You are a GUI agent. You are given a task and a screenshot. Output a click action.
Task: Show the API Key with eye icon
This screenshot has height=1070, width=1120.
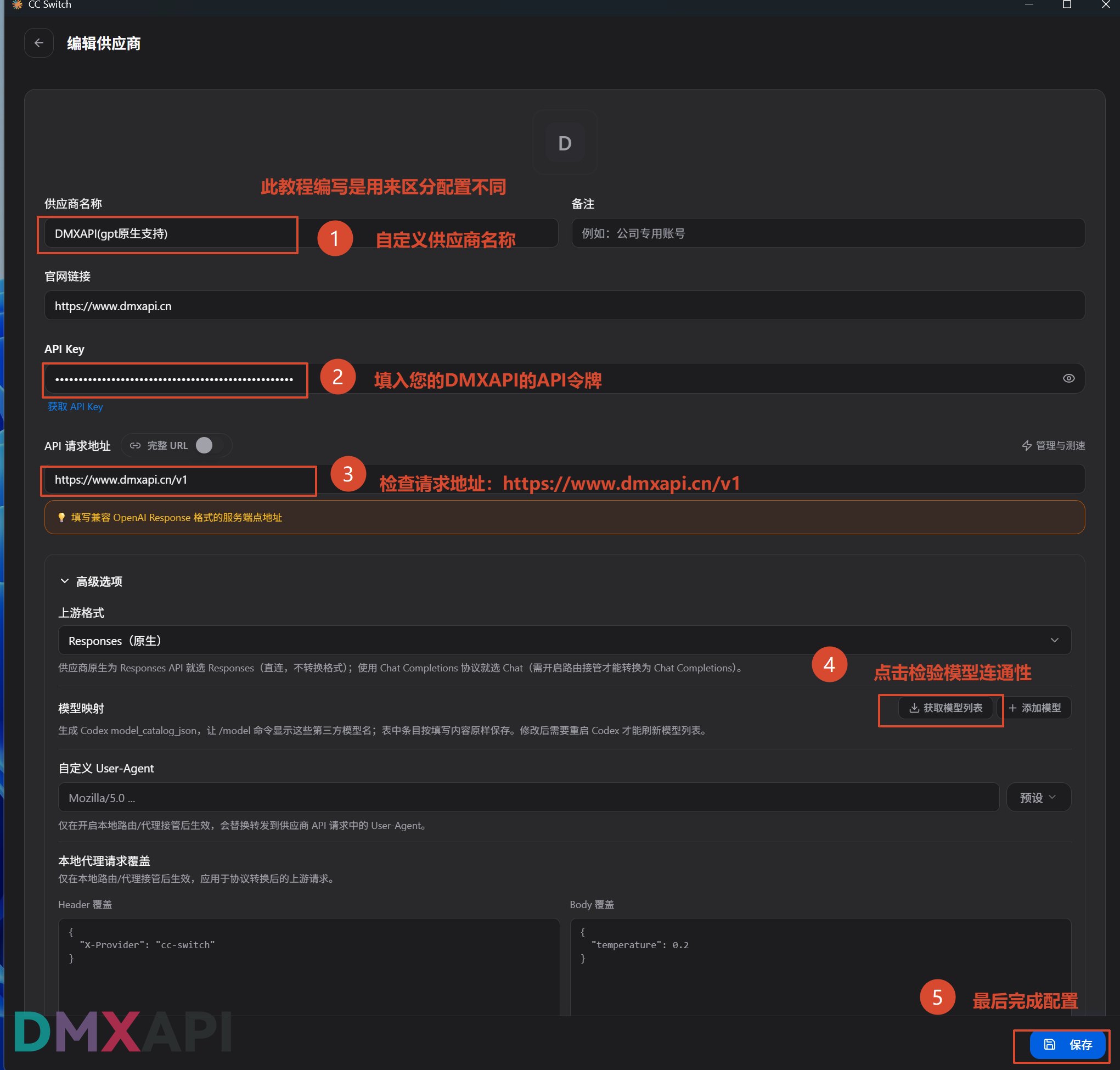tap(1068, 378)
